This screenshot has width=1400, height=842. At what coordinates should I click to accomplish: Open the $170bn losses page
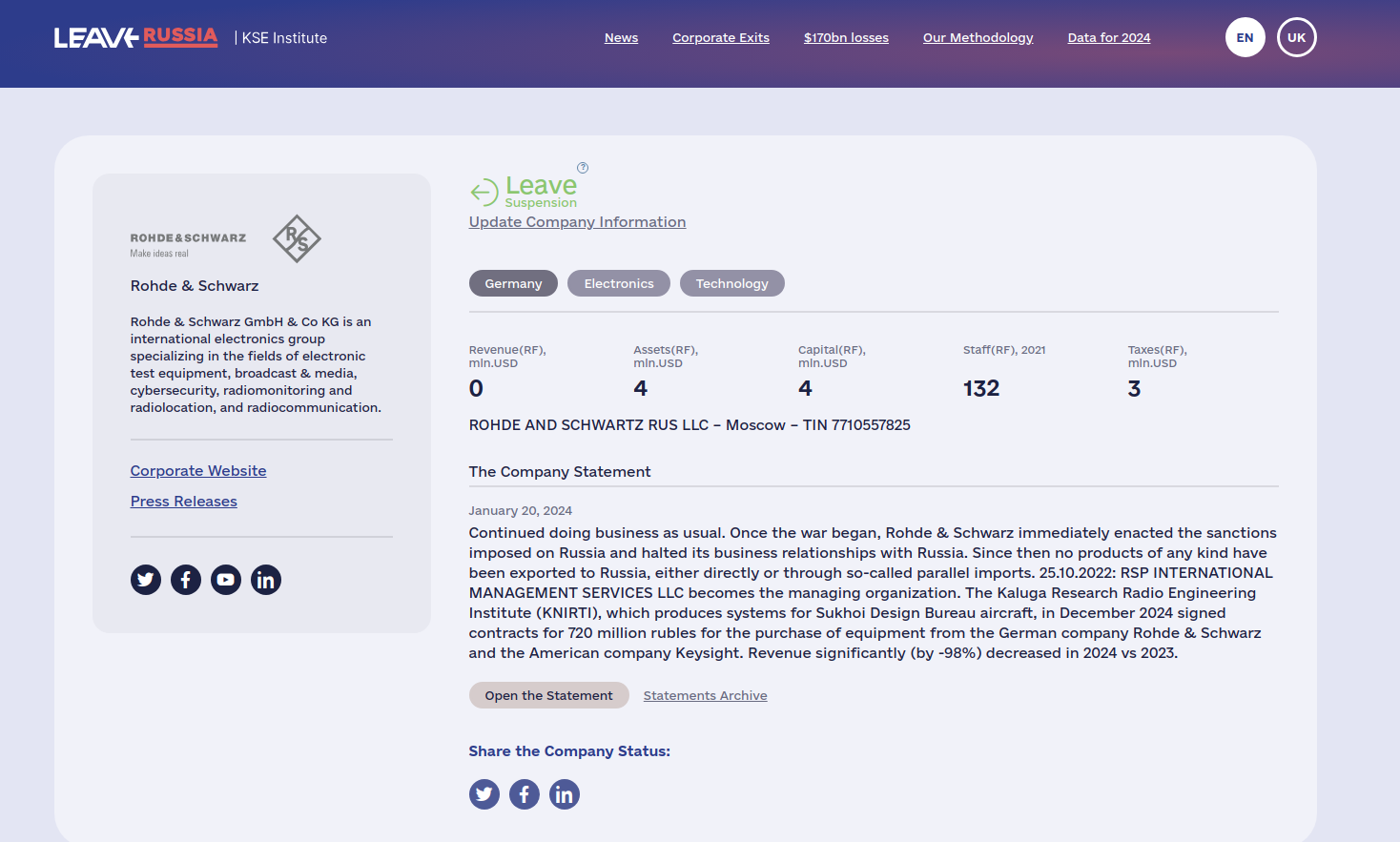[x=846, y=38]
